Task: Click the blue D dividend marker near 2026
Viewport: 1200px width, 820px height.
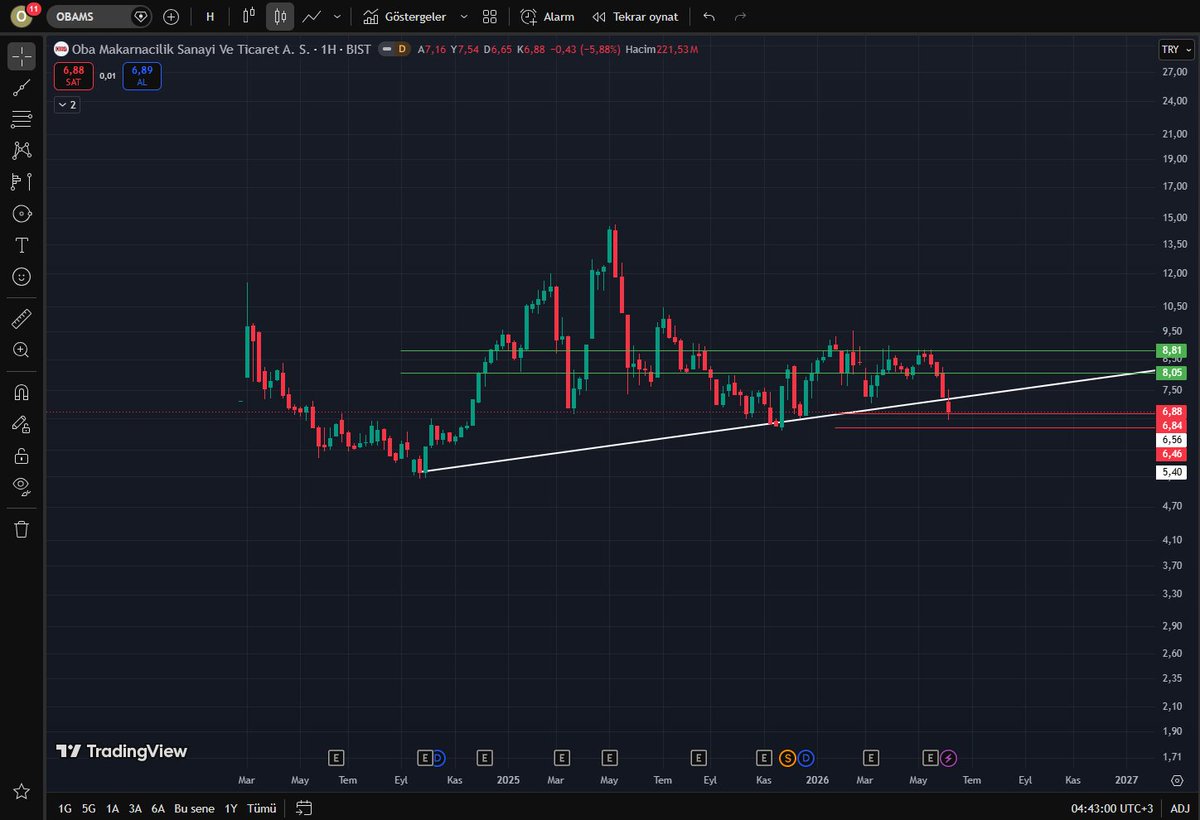Action: point(806,757)
